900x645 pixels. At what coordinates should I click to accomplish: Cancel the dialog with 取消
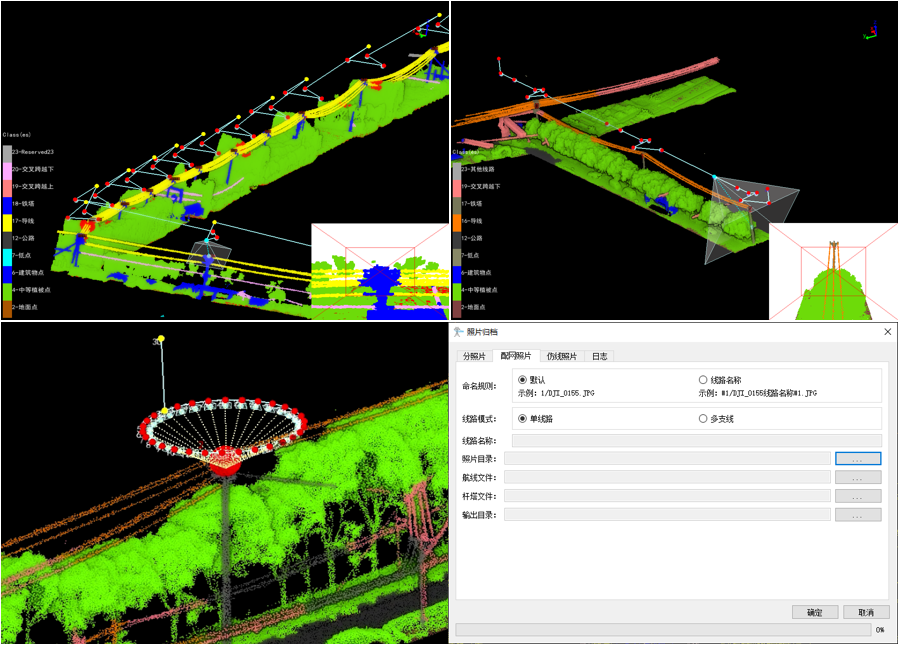(x=866, y=612)
